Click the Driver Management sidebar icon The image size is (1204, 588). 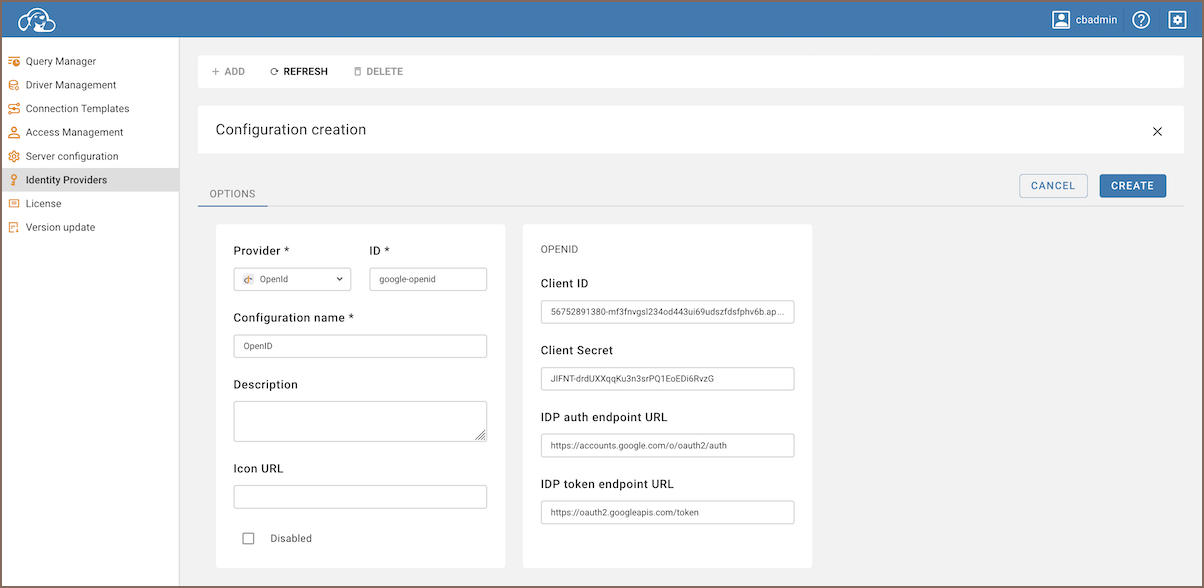[x=14, y=85]
